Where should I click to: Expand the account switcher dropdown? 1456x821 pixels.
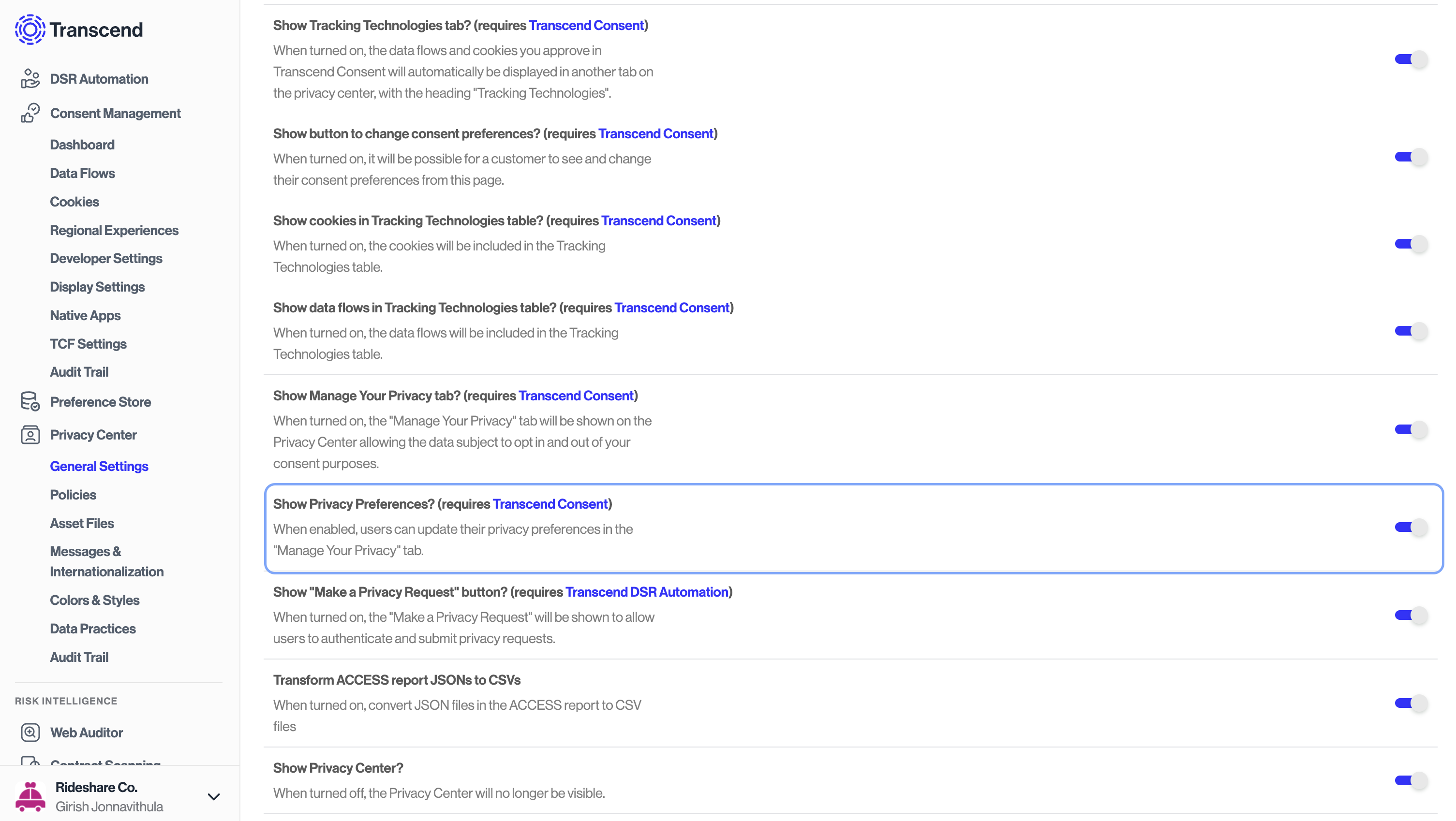tap(214, 795)
